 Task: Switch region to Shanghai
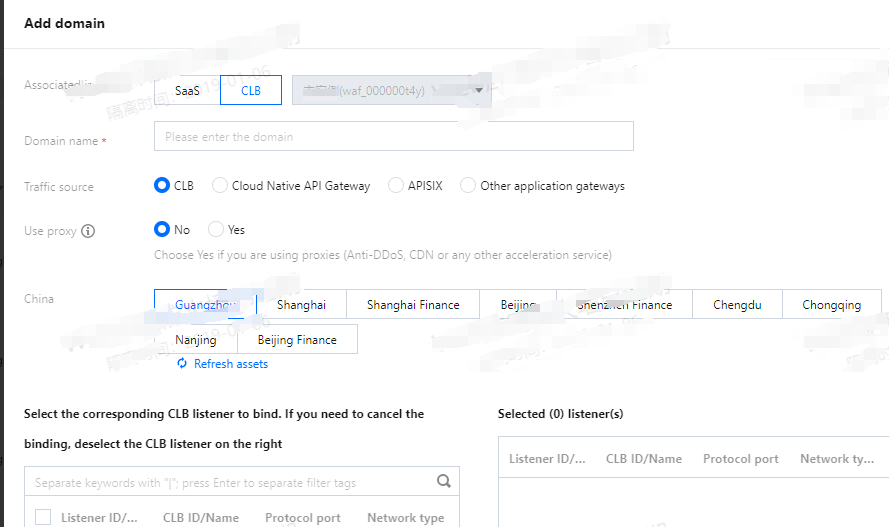coord(301,305)
